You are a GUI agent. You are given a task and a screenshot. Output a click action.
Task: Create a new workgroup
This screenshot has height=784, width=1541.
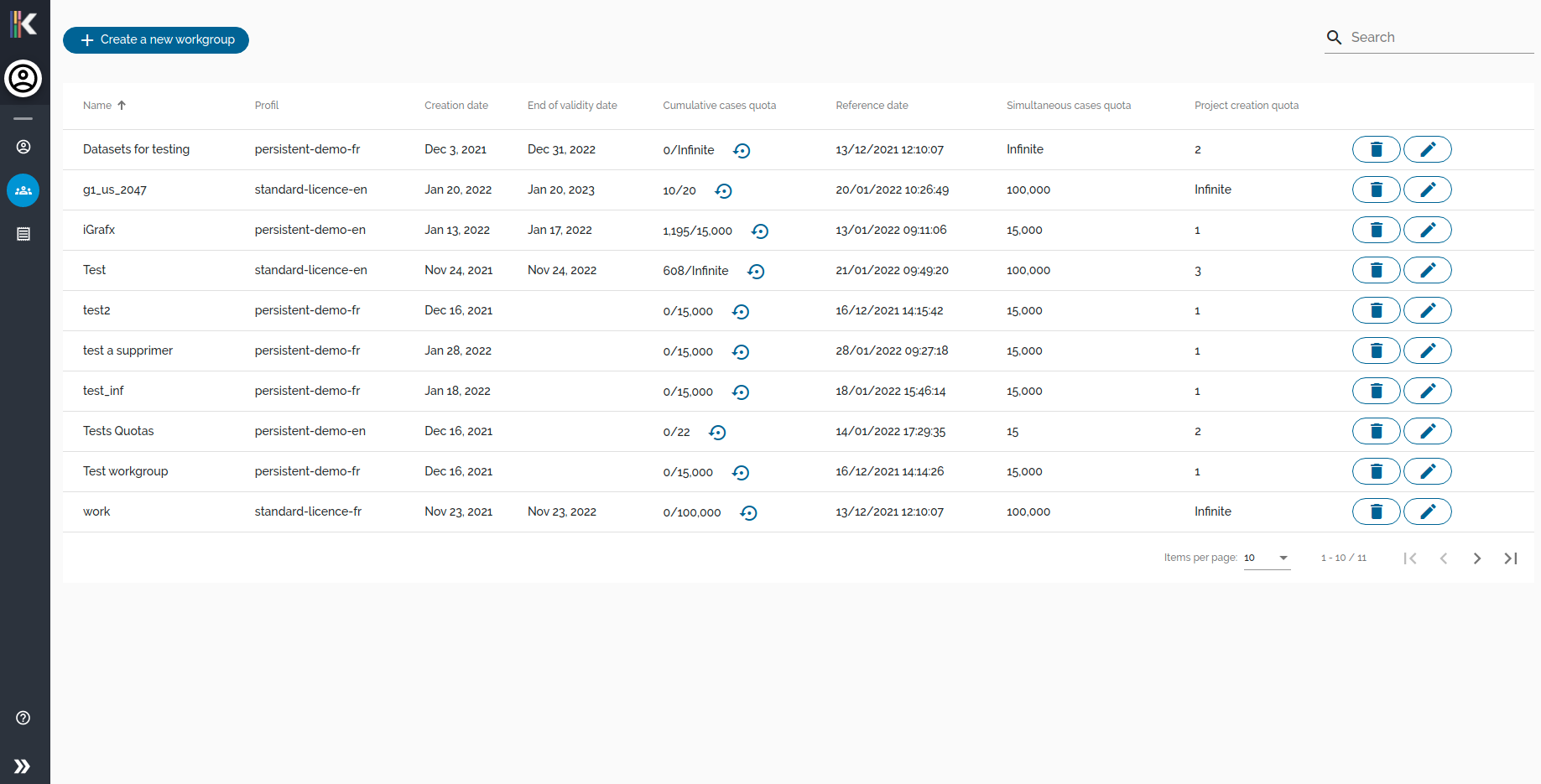(x=156, y=40)
